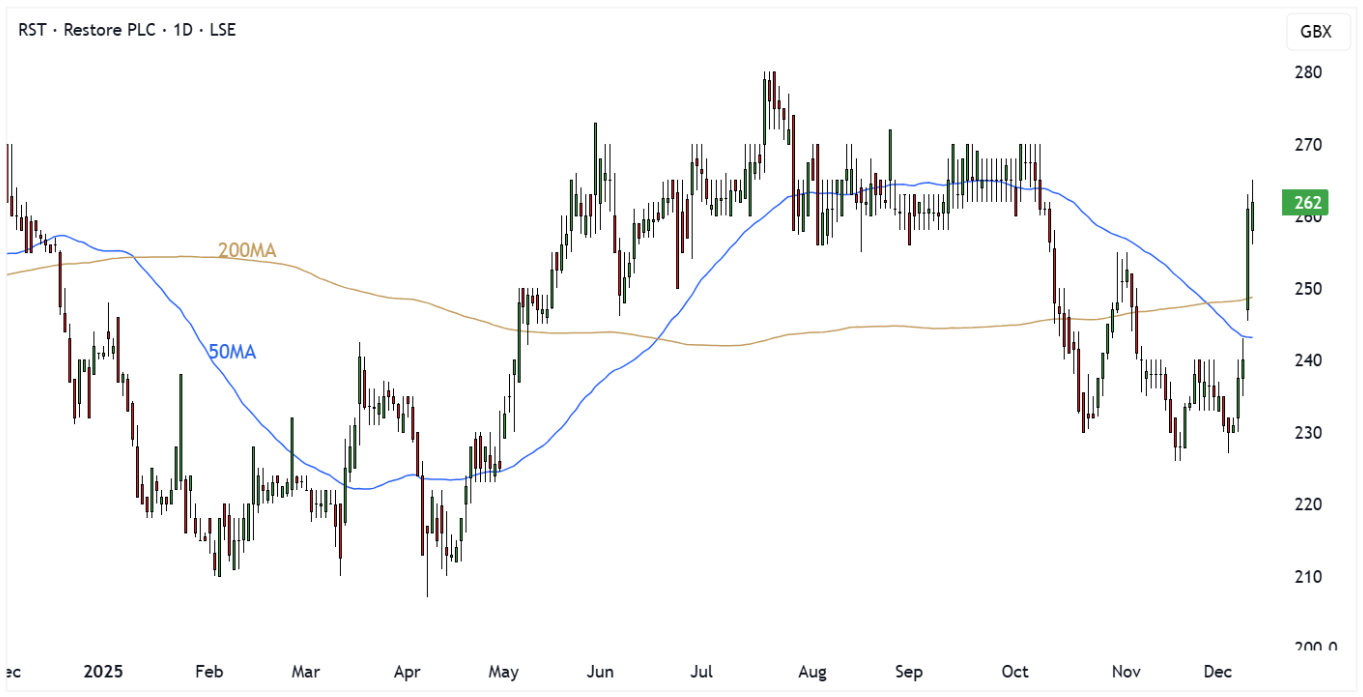Click the 280 price axis label
The height and width of the screenshot is (697, 1363).
click(x=1307, y=72)
